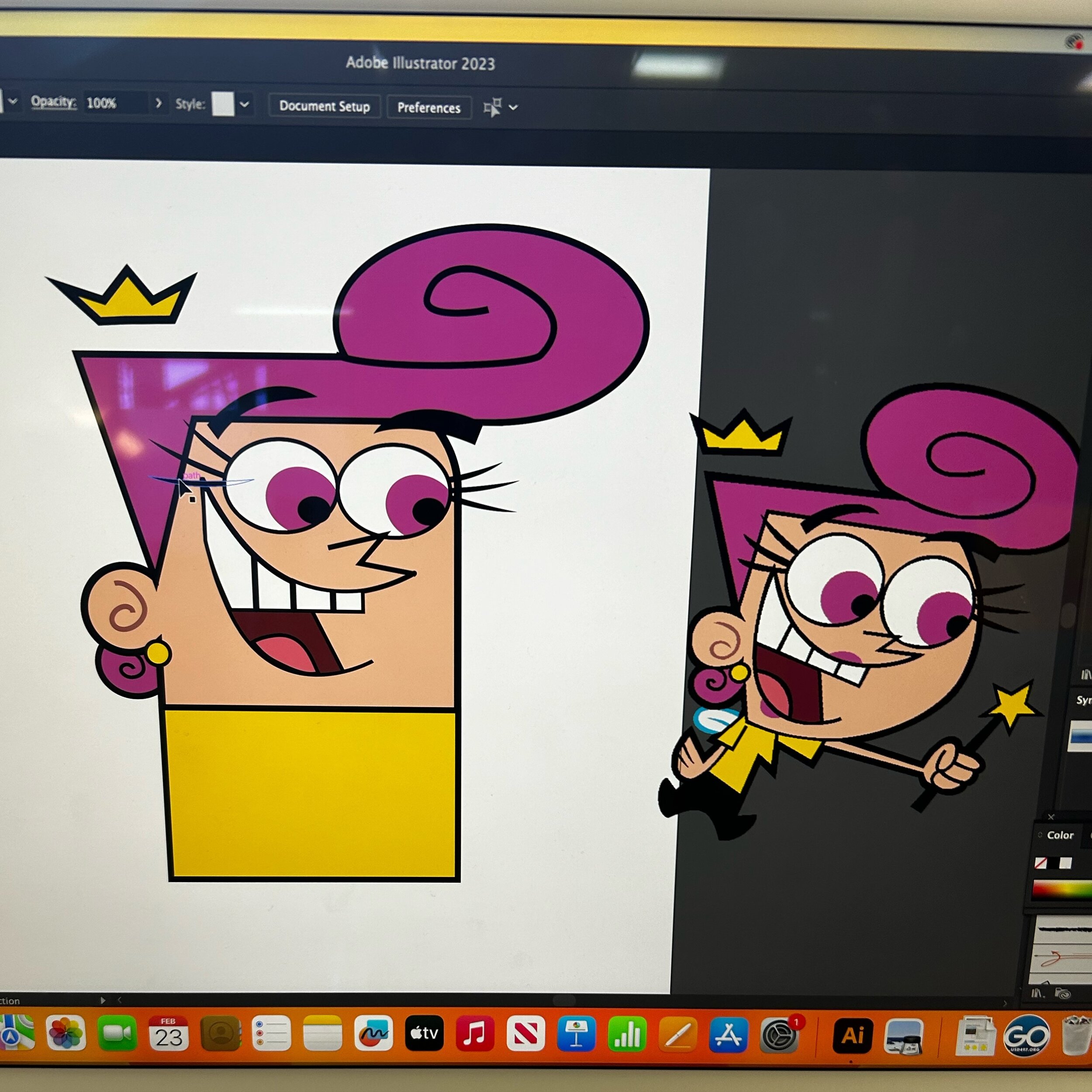The image size is (1092, 1092).
Task: Open Preview from the Dock
Action: point(903,1037)
